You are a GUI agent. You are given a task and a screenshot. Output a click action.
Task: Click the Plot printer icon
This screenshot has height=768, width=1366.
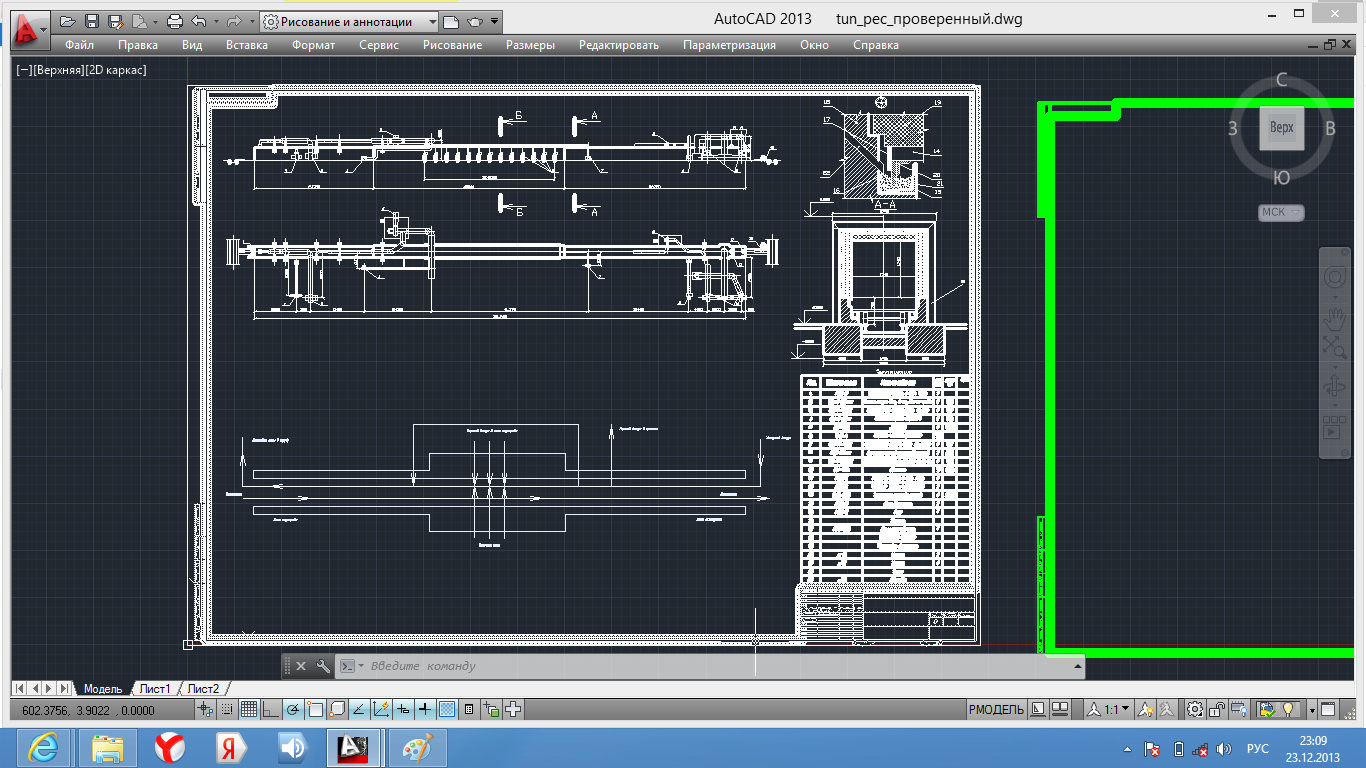(x=175, y=21)
